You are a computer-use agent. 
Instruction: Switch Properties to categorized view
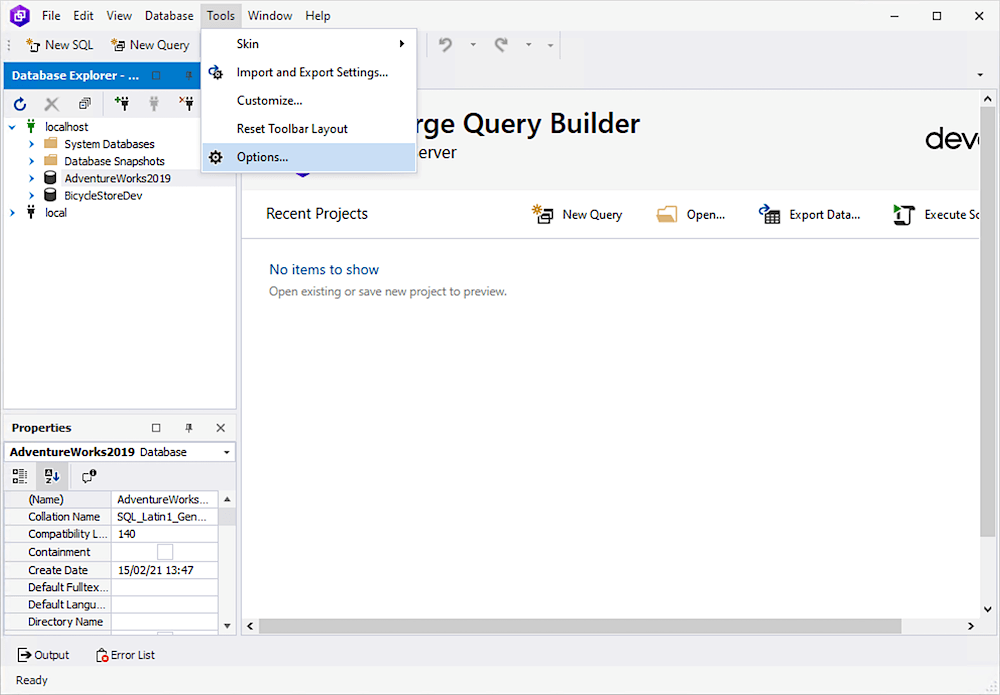tap(20, 476)
